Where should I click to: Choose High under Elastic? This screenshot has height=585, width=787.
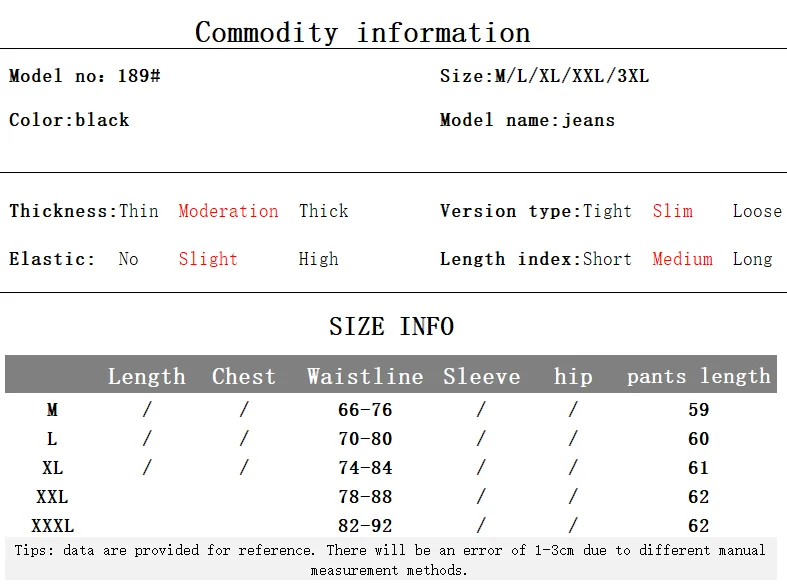pyautogui.click(x=318, y=259)
